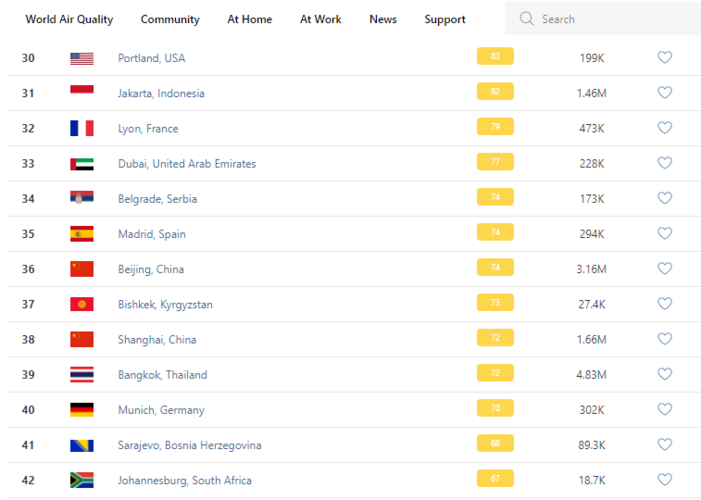This screenshot has height=500, width=701.
Task: Click the yellow AQI badge 83 for Portland
Action: 495,57
